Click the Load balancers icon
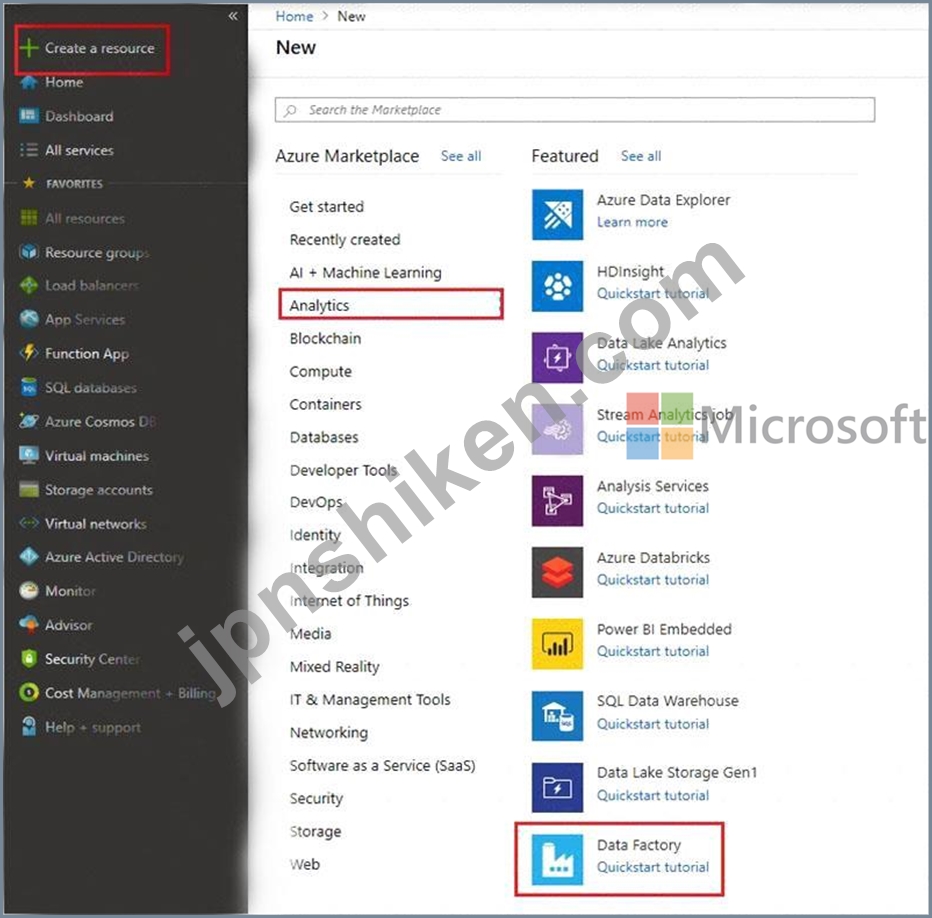Image resolution: width=932 pixels, height=918 pixels. click(29, 285)
